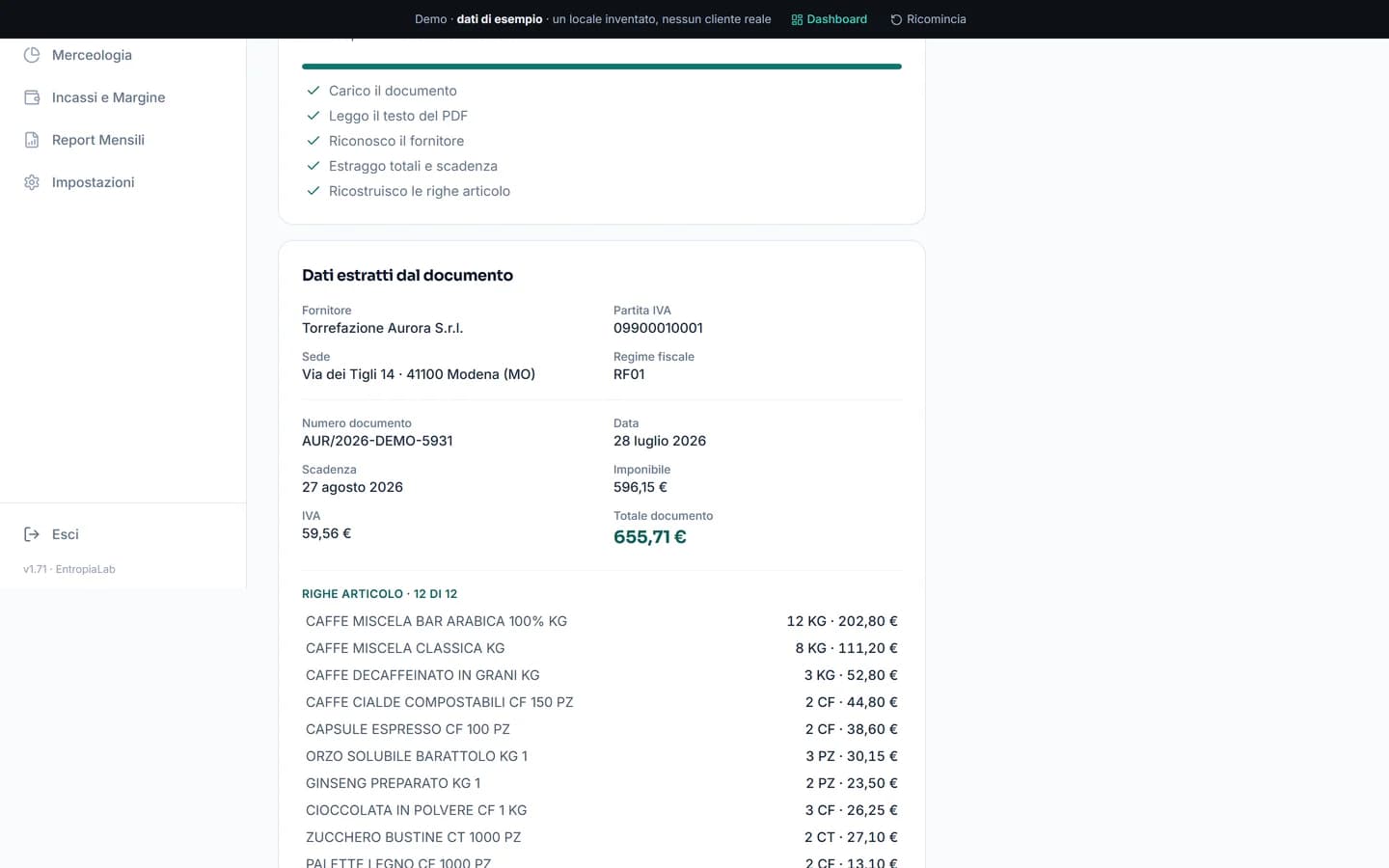This screenshot has width=1389, height=868.
Task: Click the checkmark beside Ricostruisco le righe articolo
Action: 313,191
